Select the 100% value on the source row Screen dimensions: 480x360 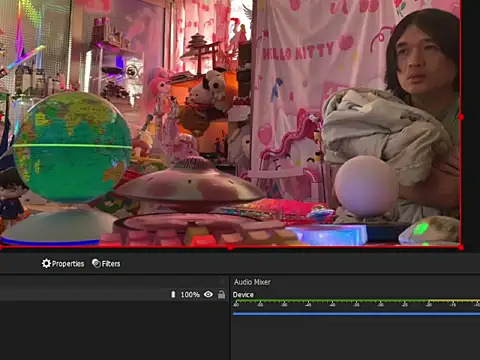[190, 295]
